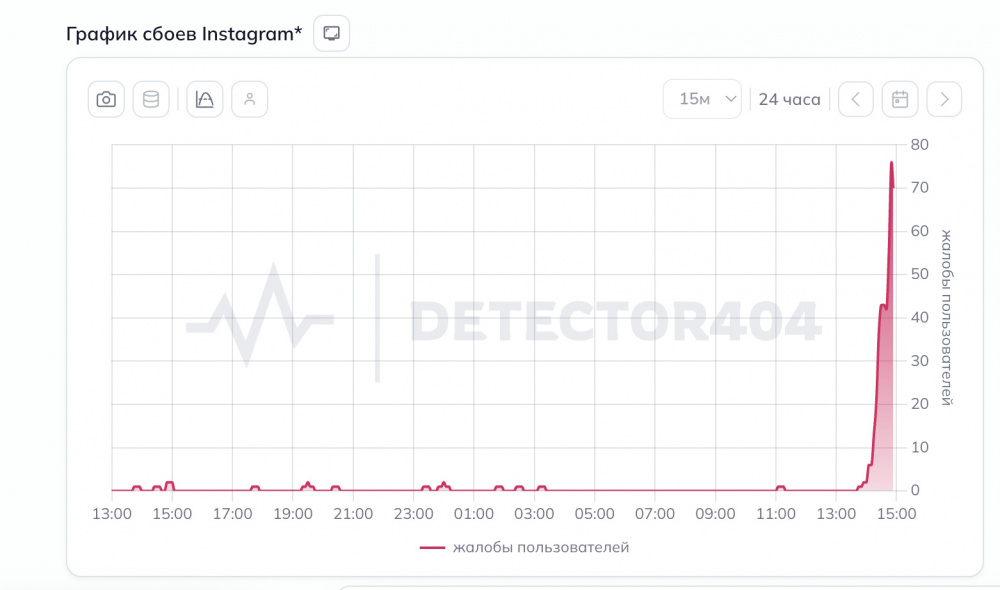Go to previous period with left arrow
The image size is (1000, 590).
point(856,100)
